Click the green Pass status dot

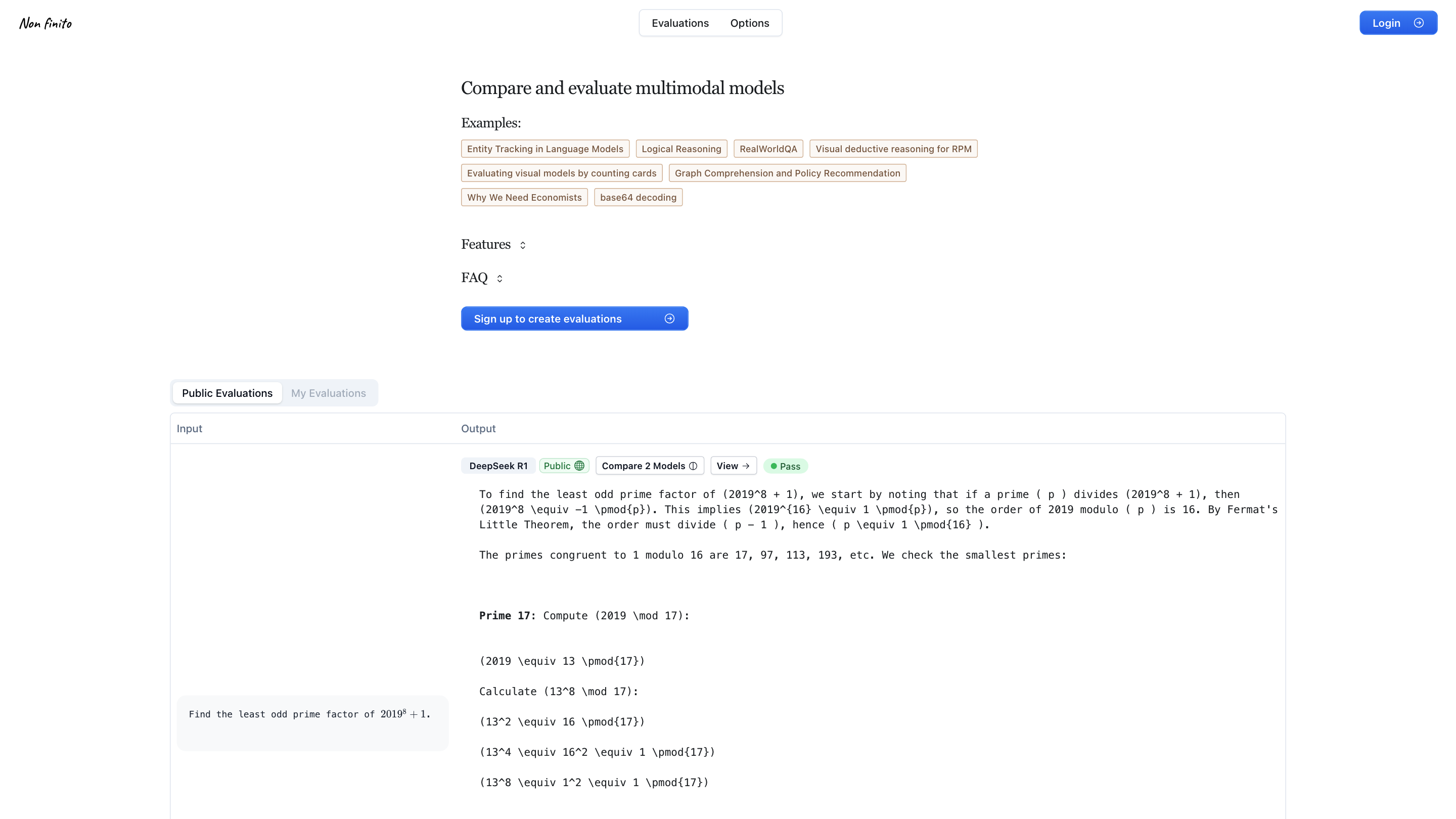tap(774, 466)
